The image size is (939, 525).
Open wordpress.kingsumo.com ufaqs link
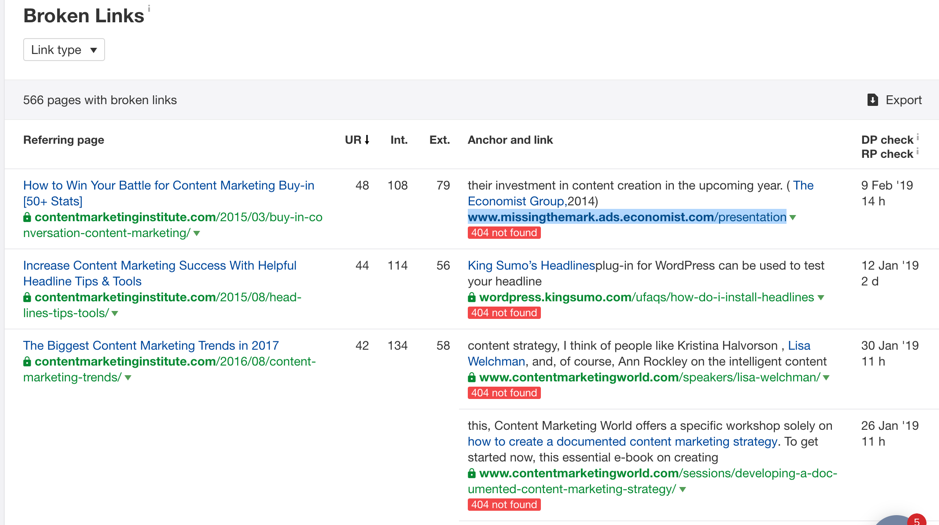click(x=646, y=298)
